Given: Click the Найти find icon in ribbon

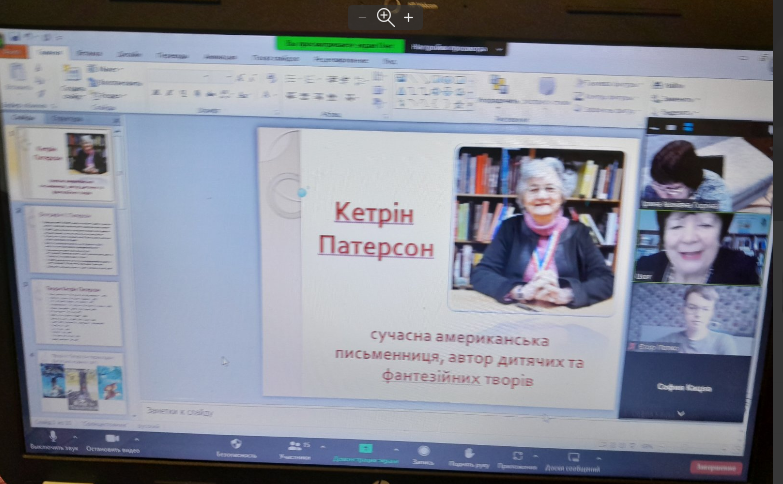Looking at the screenshot, I should [x=669, y=85].
